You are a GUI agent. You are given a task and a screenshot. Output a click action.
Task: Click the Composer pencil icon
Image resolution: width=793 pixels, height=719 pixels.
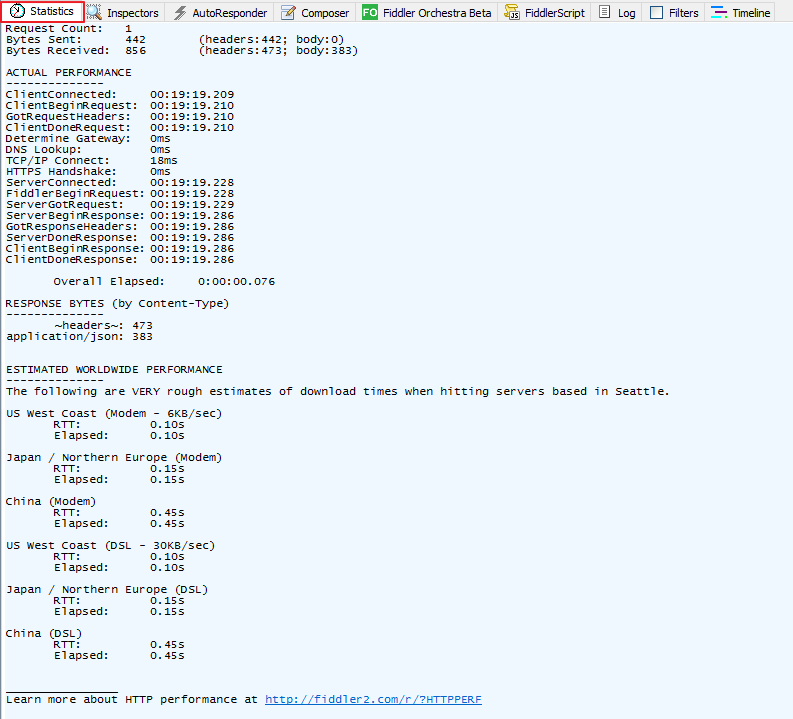coord(288,13)
